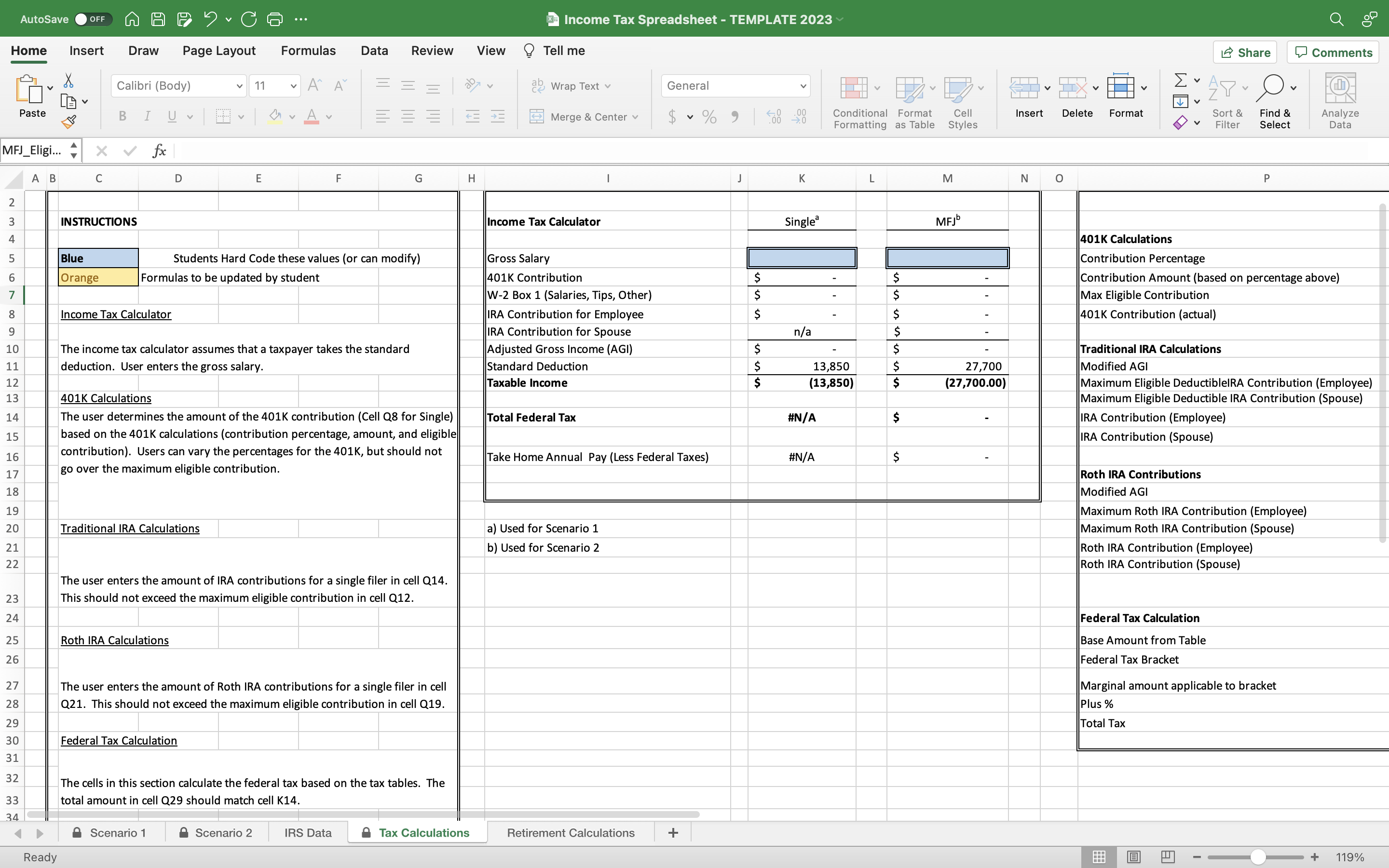Toggle italic formatting
The height and width of the screenshot is (868, 1389).
[x=147, y=117]
